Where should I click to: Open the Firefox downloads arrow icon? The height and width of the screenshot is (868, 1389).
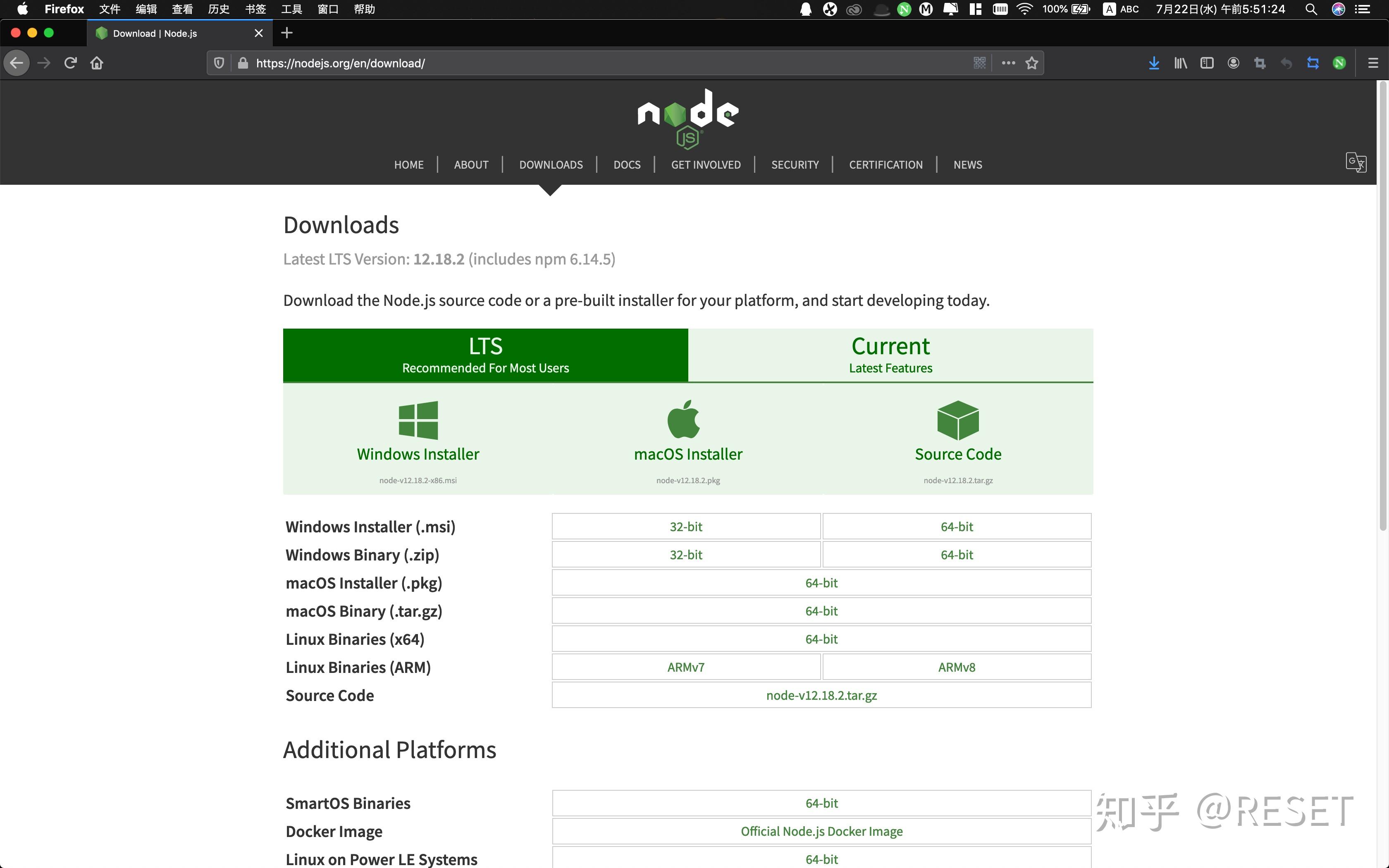[1154, 63]
